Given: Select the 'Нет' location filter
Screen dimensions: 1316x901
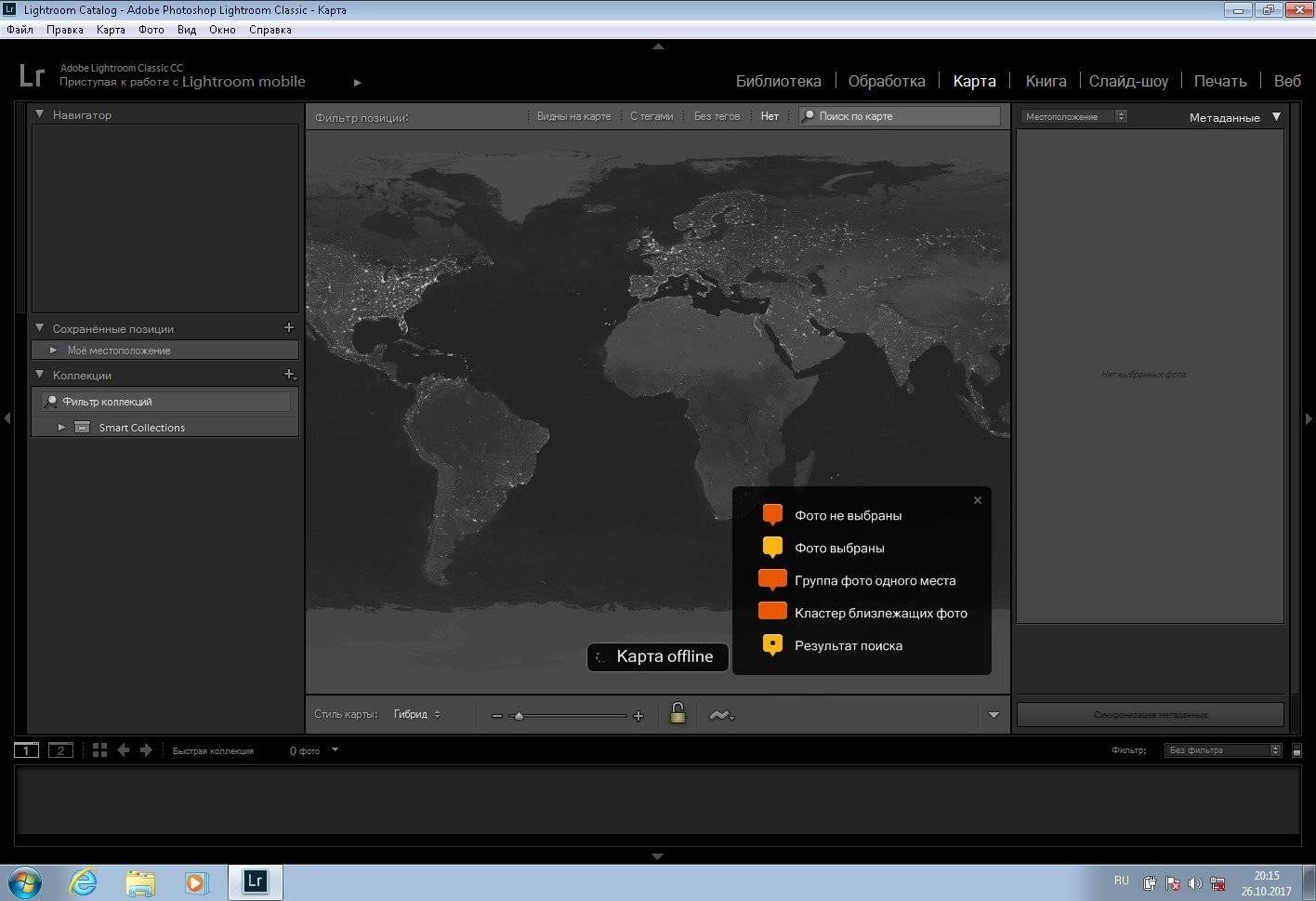Looking at the screenshot, I should point(770,116).
